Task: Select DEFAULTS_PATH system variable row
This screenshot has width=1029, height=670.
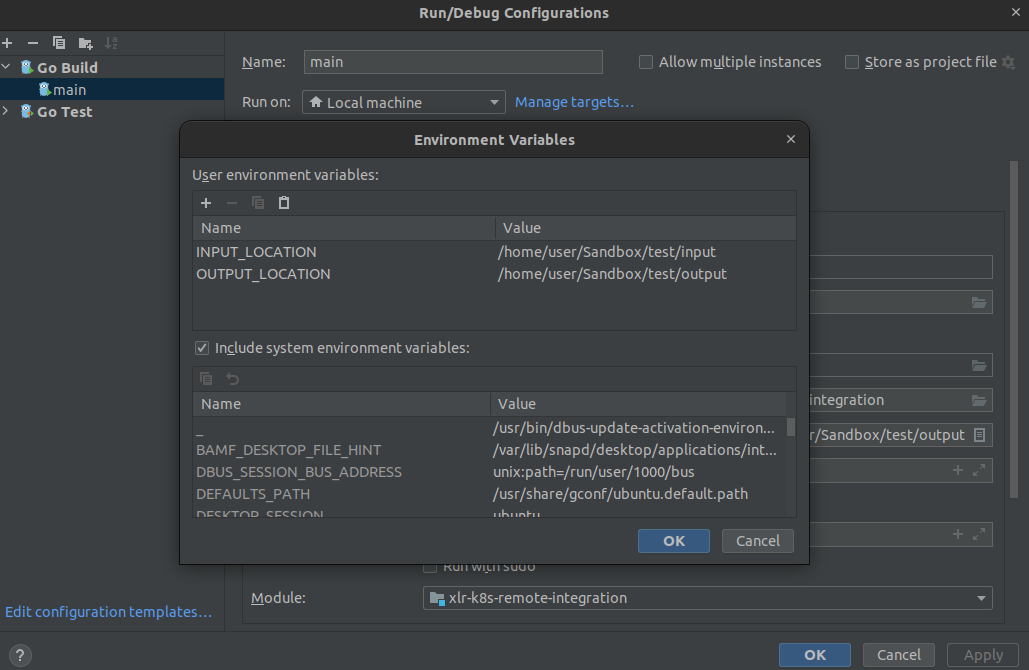Action: (x=490, y=494)
